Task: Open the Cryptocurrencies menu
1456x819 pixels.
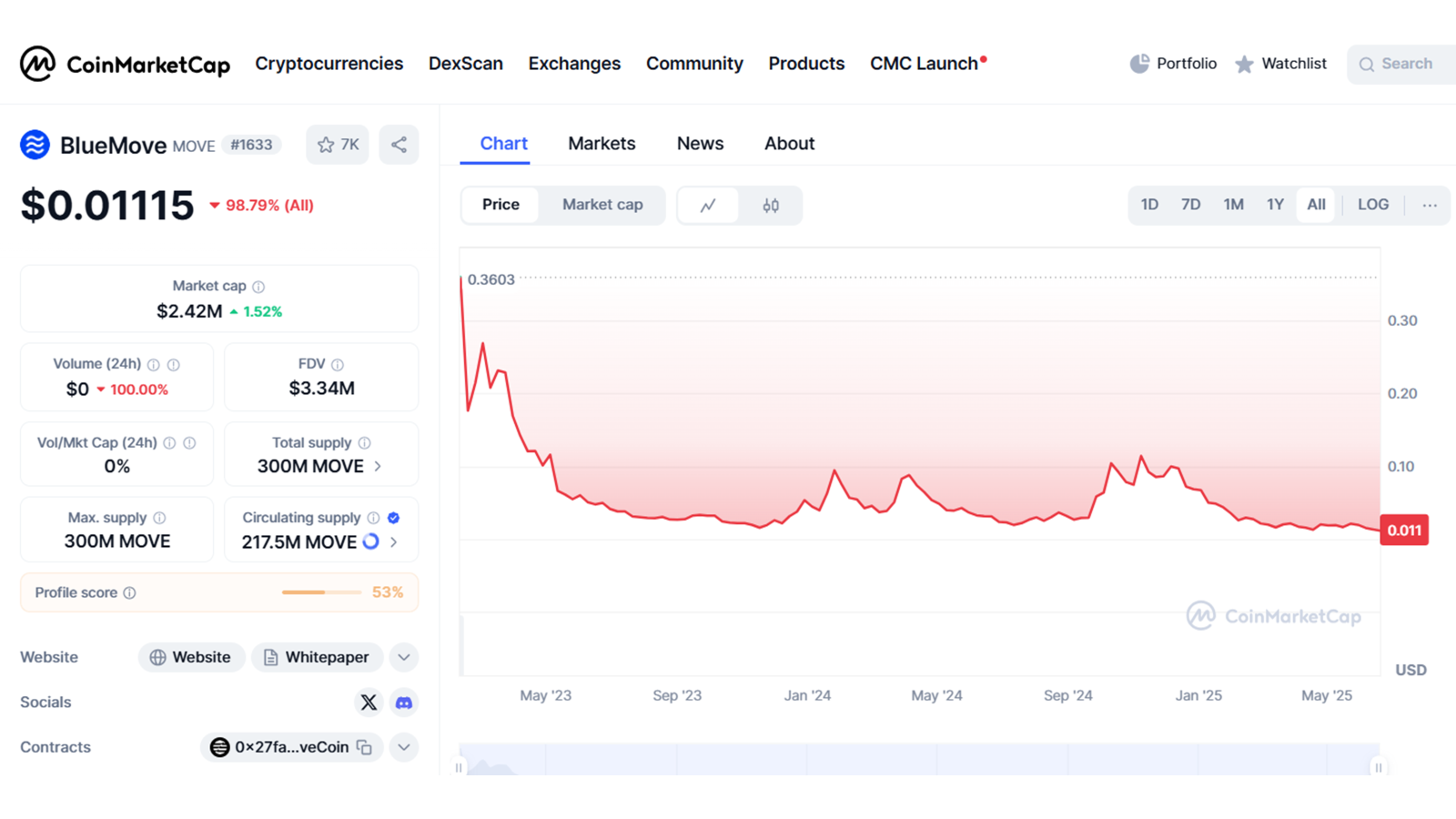Action: [329, 64]
